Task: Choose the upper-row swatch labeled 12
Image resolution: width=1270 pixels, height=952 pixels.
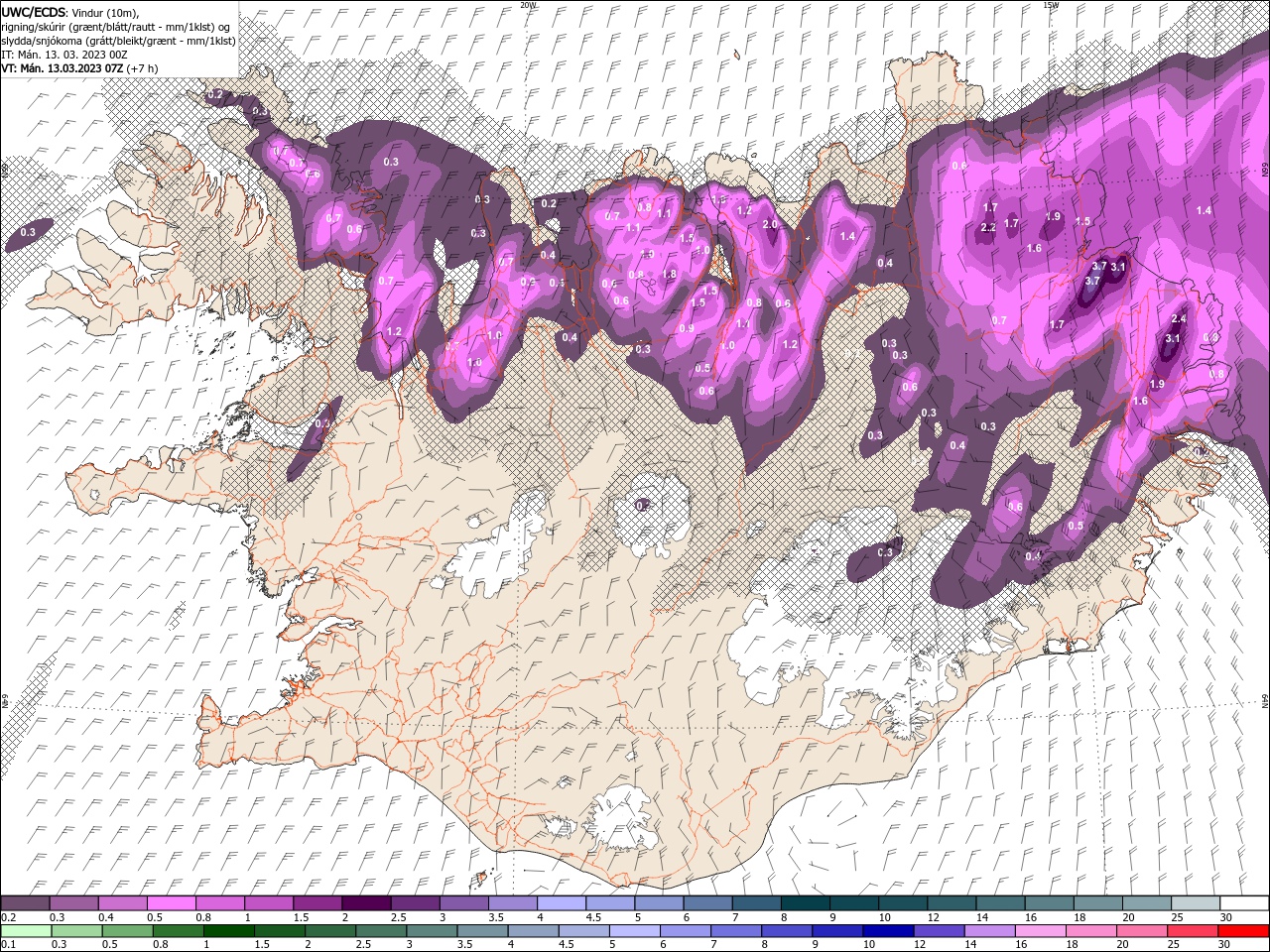Action: click(x=952, y=903)
